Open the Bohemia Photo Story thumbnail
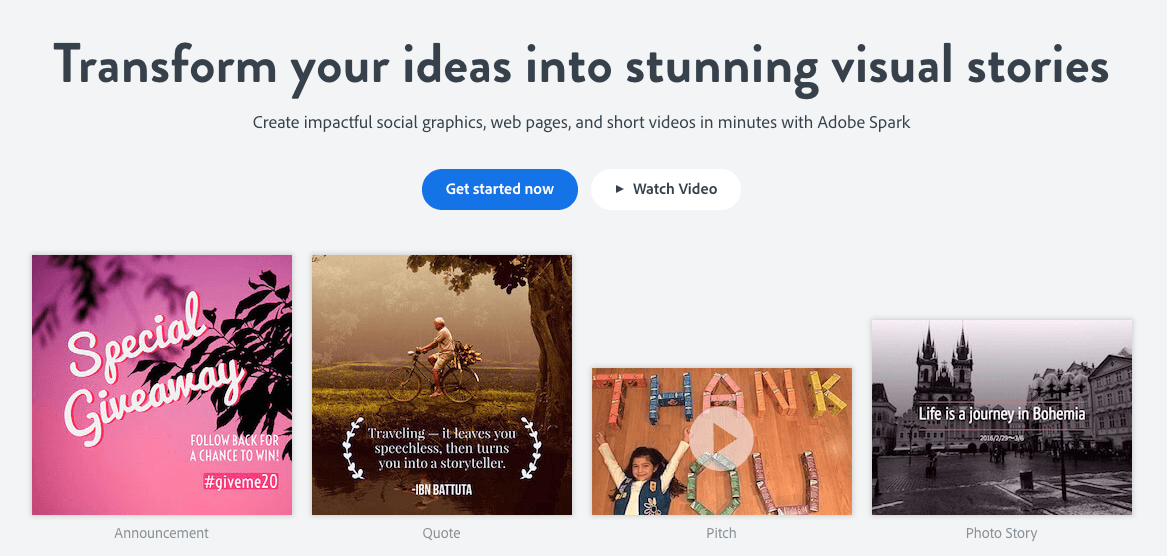1167x556 pixels. click(1002, 418)
